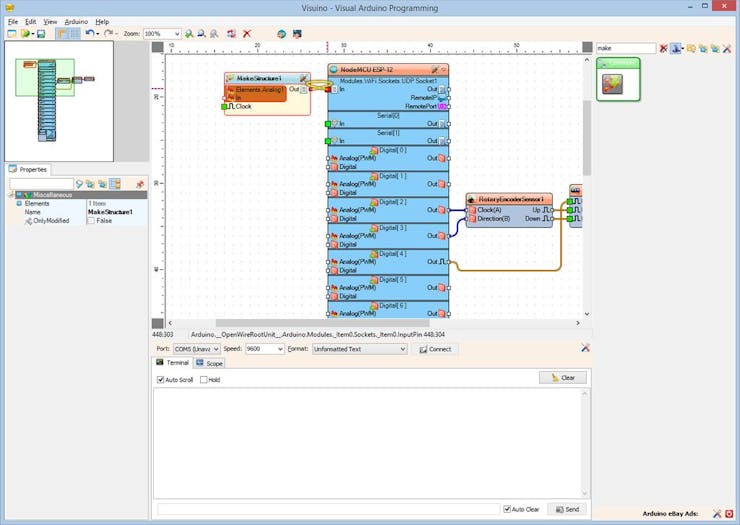Screen dimensions: 740x525
Task: Open the Arduino menu
Action: pyautogui.click(x=76, y=21)
